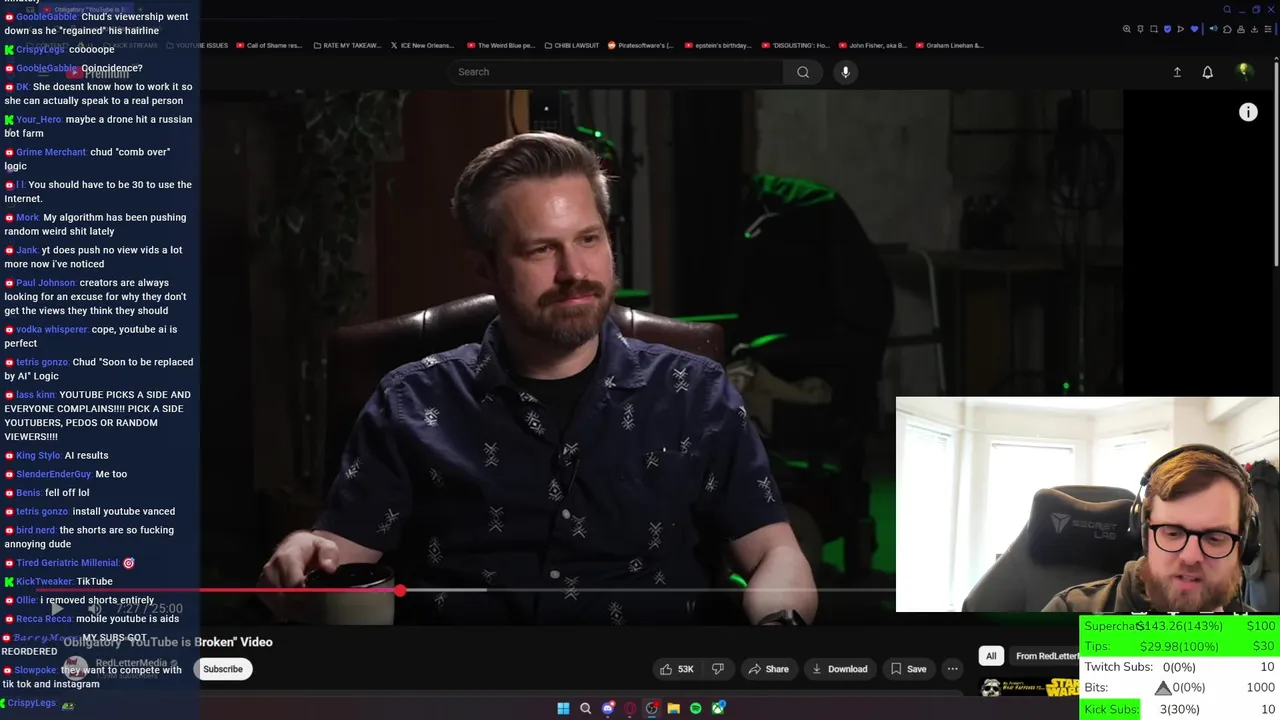Click RedLetterMedia channel avatar
Image resolution: width=1280 pixels, height=720 pixels.
[x=76, y=668]
